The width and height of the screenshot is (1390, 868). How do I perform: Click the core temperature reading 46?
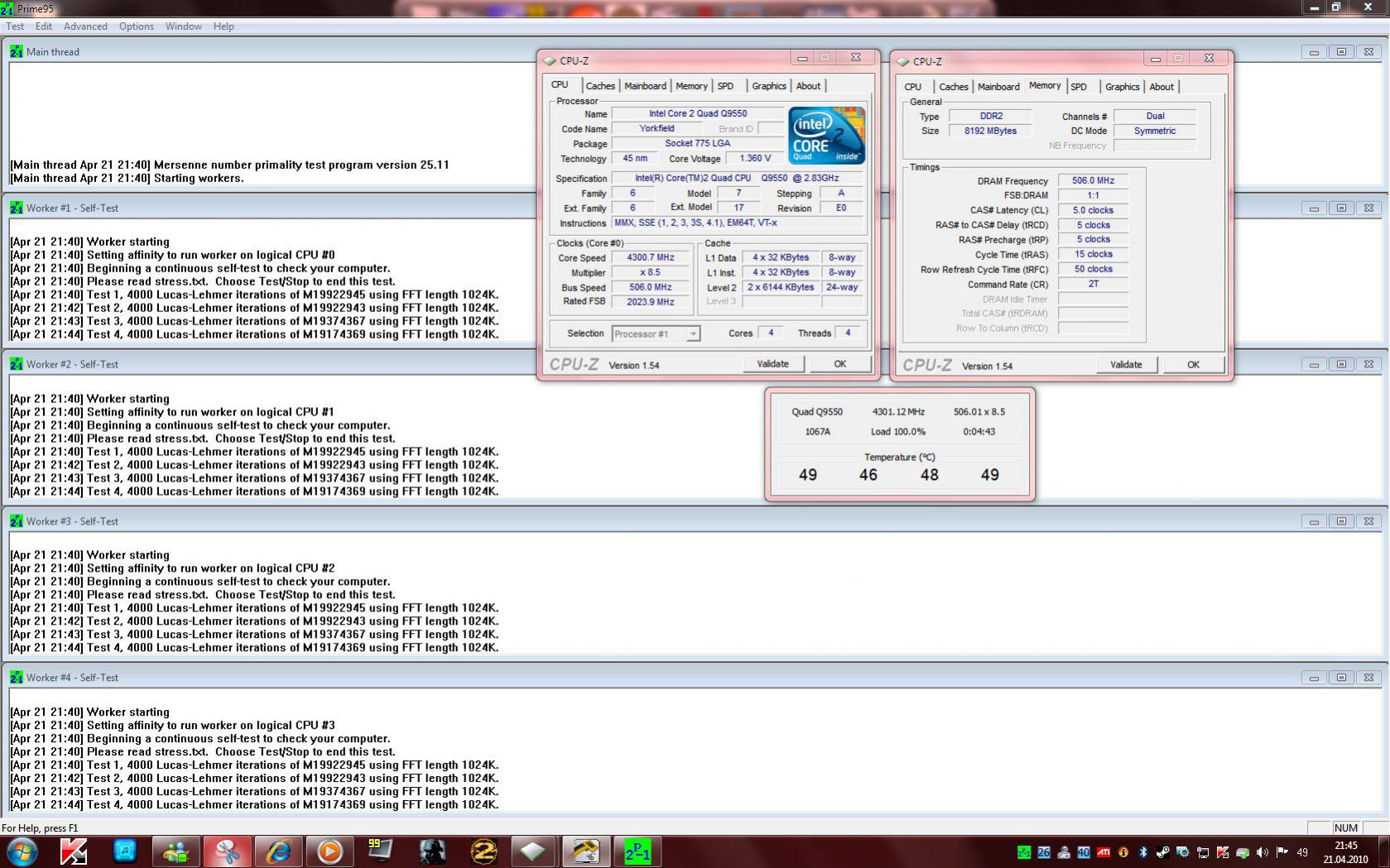868,475
